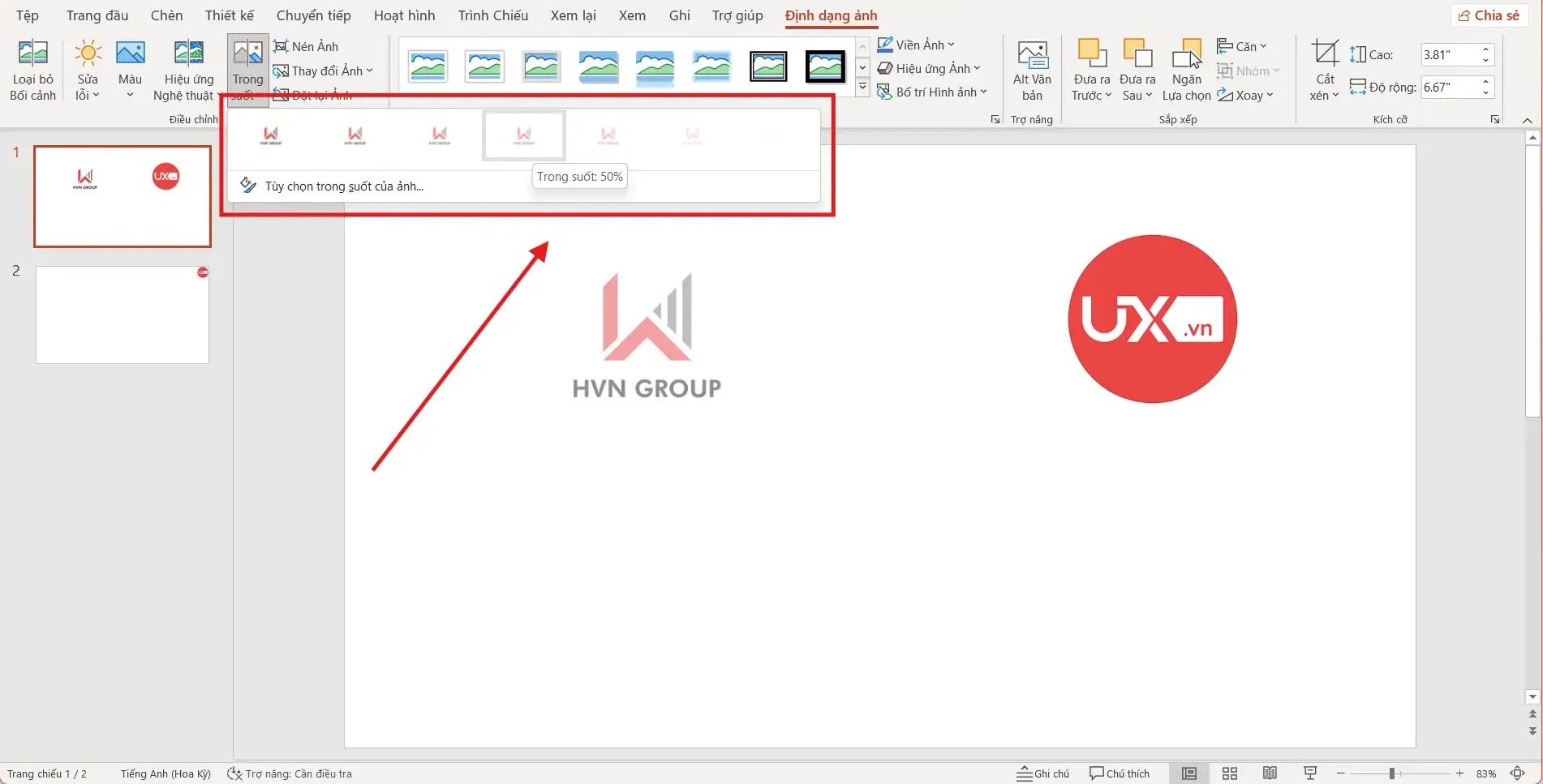Apply the thick black frame picture style

pyautogui.click(x=825, y=66)
